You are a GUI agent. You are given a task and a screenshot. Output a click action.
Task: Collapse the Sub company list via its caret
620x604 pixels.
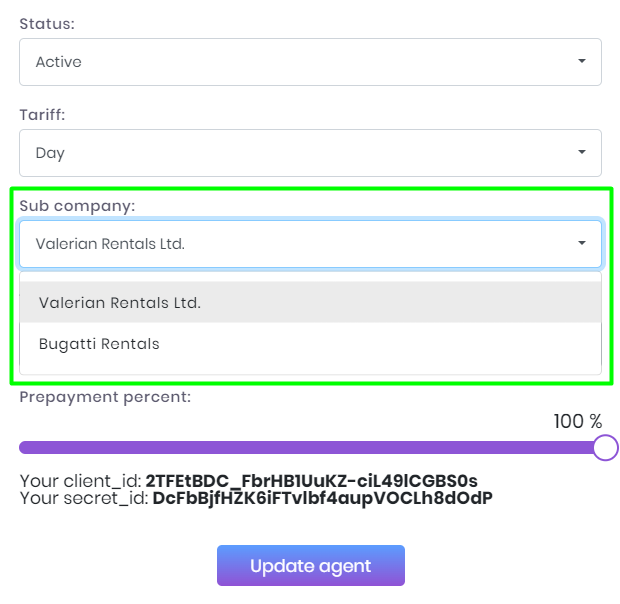[x=582, y=244]
